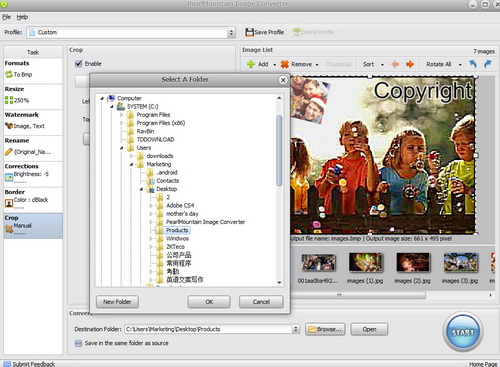Open the File menu
Screen dimensions: 500x367
[6, 17]
